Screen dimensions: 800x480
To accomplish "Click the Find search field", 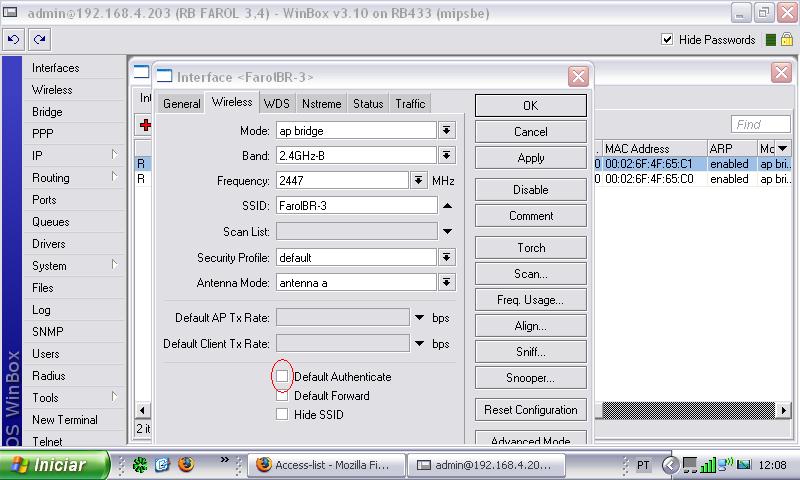I will coord(760,124).
